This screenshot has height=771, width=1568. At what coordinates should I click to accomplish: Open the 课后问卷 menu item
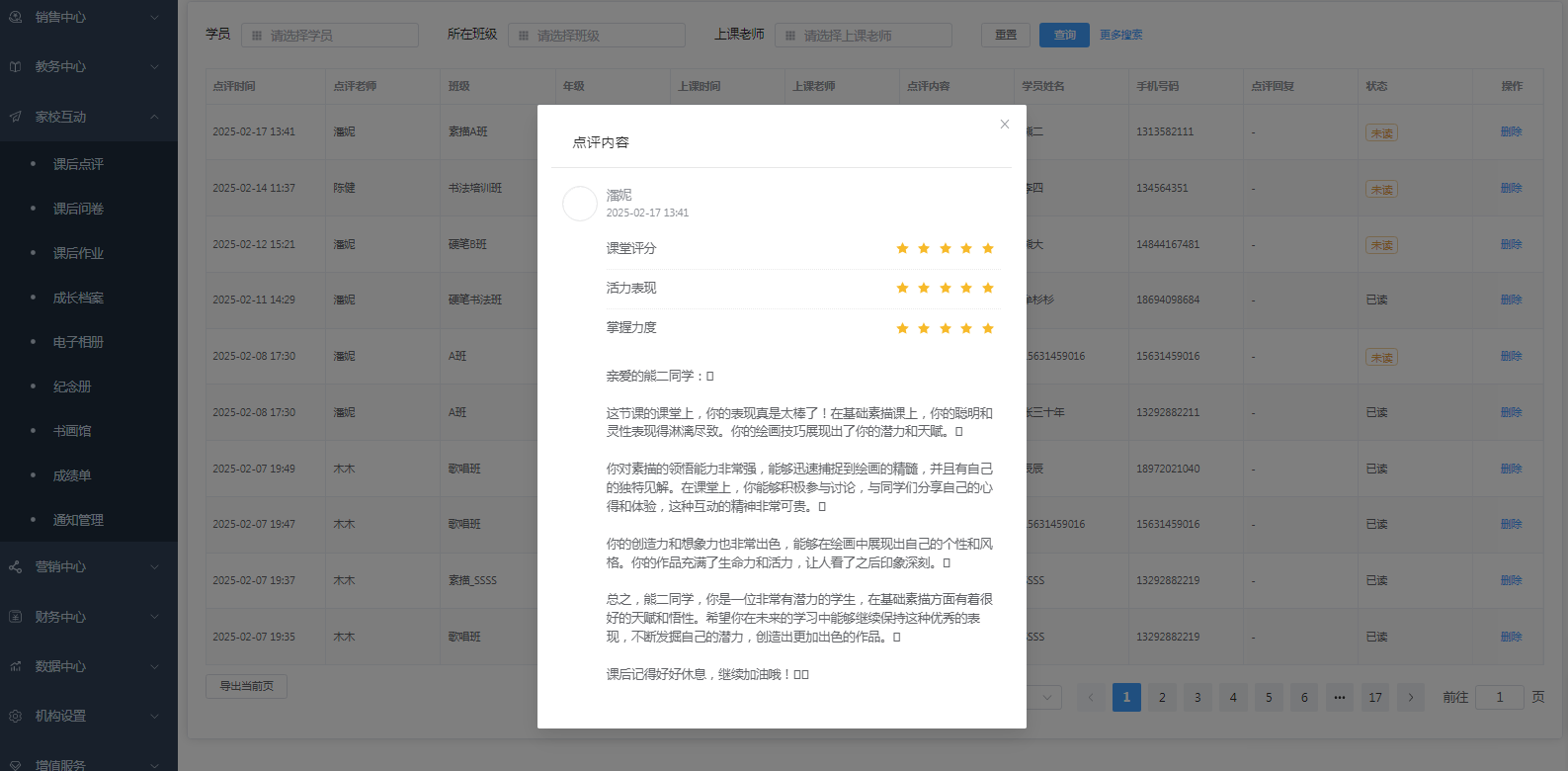(78, 209)
